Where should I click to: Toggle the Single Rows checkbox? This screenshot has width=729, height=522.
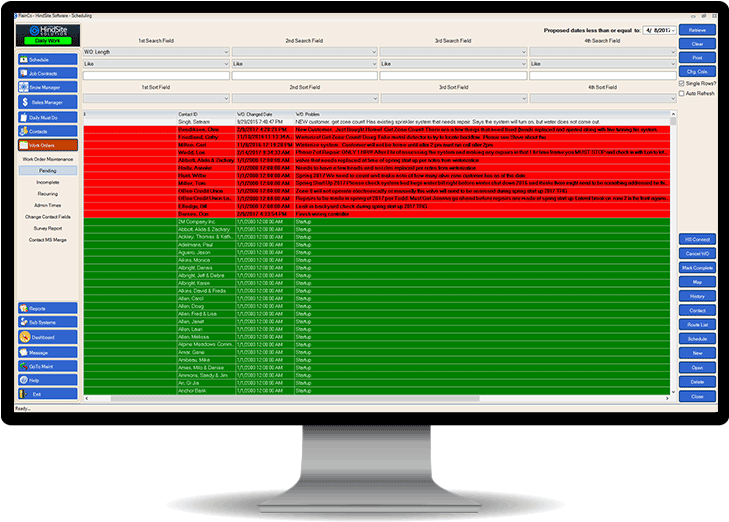pos(683,83)
